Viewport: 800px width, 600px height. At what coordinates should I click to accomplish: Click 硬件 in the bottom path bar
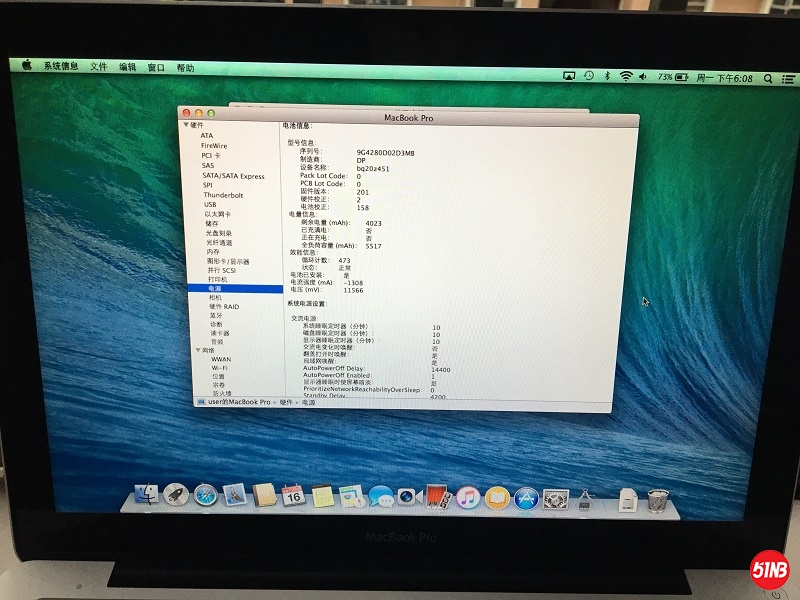point(286,401)
